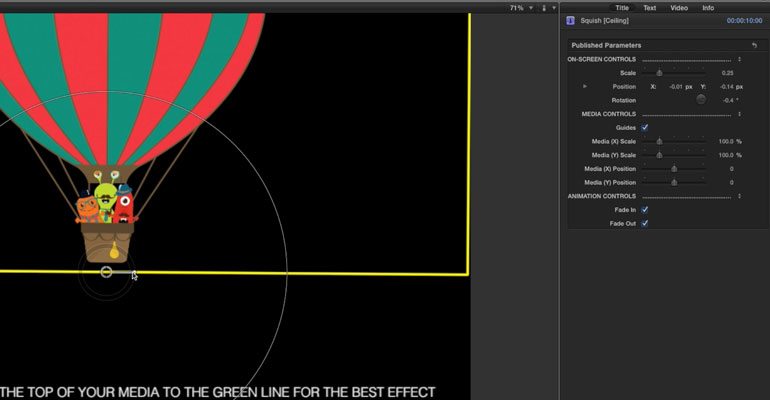Click the Media (Y) Scale slider handle
The height and width of the screenshot is (400, 770).
click(659, 155)
